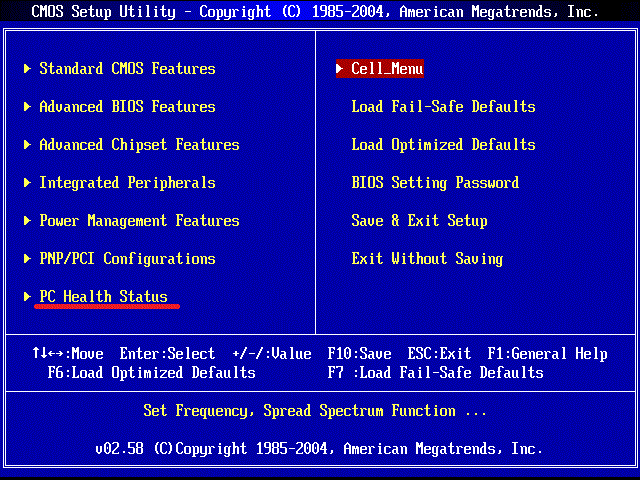Image resolution: width=640 pixels, height=480 pixels.
Task: Click the CMOS Setup Utility title bar
Action: click(x=315, y=11)
